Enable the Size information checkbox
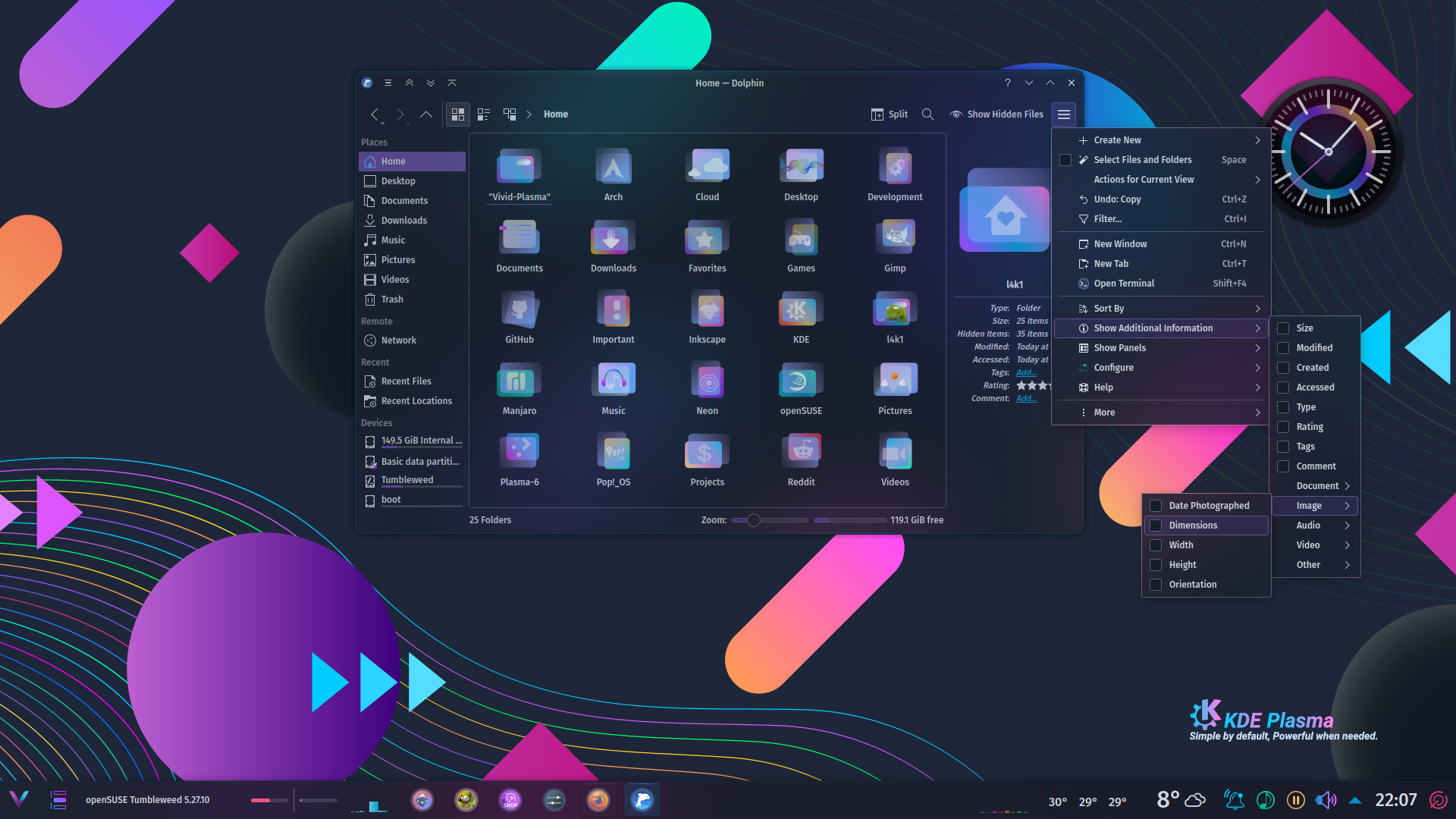 (1283, 328)
